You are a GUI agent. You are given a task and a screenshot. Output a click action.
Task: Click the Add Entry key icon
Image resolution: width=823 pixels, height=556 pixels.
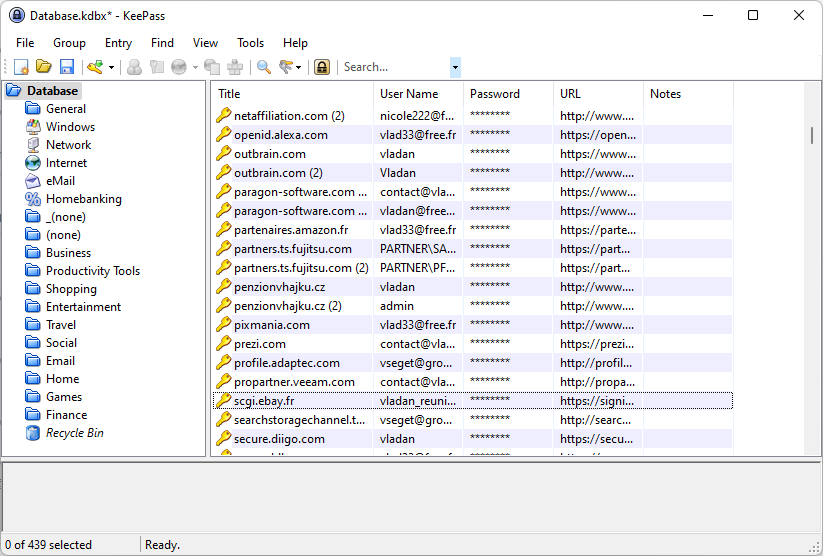coord(95,67)
